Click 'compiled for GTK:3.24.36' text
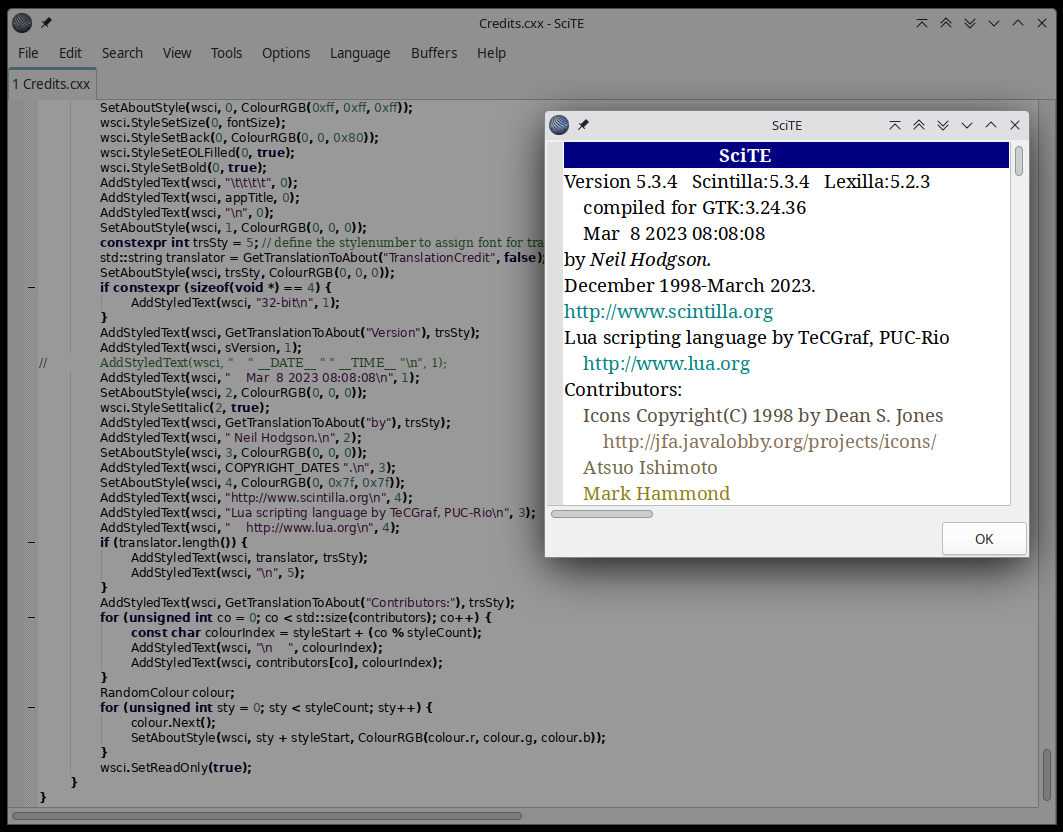1063x832 pixels. (694, 207)
